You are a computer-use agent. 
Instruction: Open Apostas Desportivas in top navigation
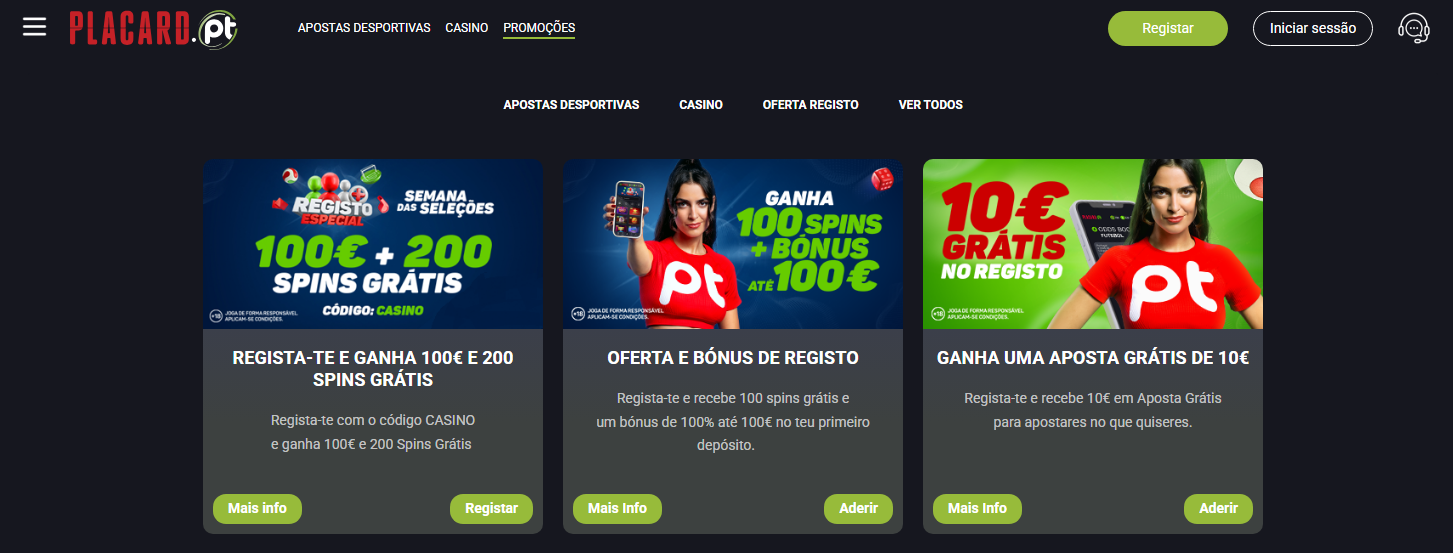[x=364, y=28]
